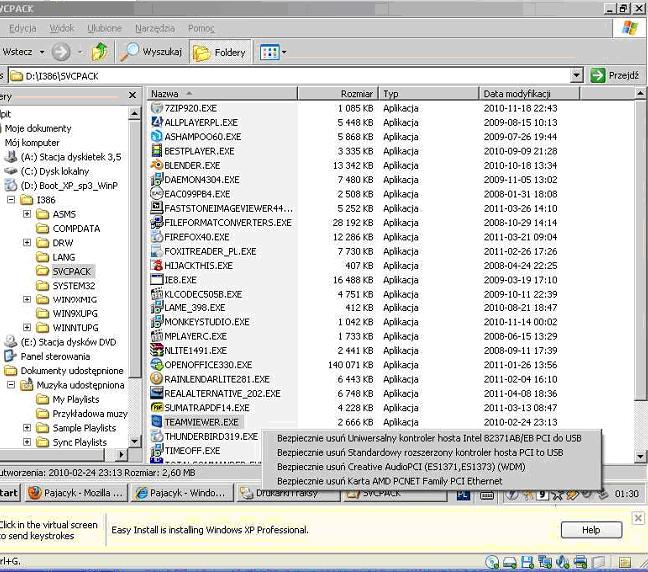Click the Forward navigation arrow
The height and width of the screenshot is (572, 648).
pyautogui.click(x=61, y=52)
